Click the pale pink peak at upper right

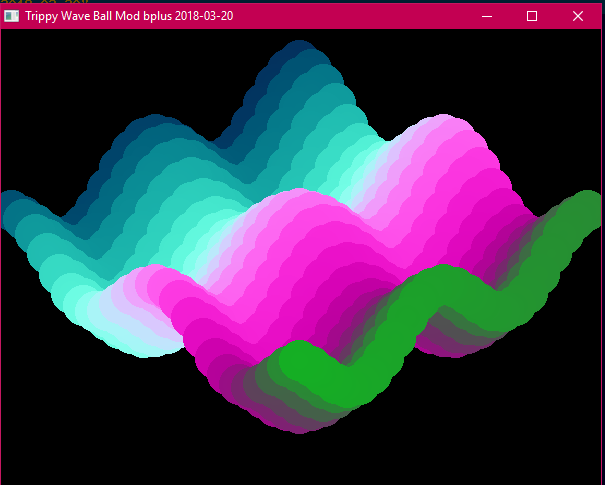[450, 140]
